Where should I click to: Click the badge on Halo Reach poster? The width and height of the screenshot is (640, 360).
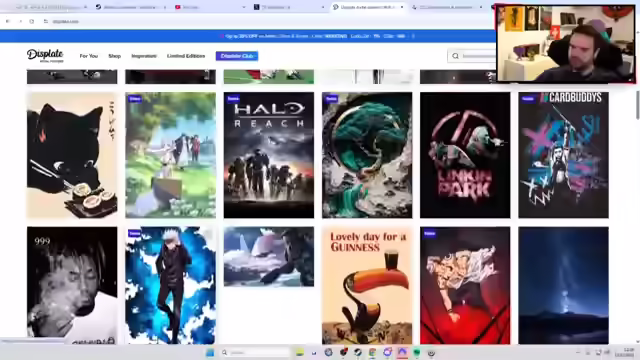point(233,98)
